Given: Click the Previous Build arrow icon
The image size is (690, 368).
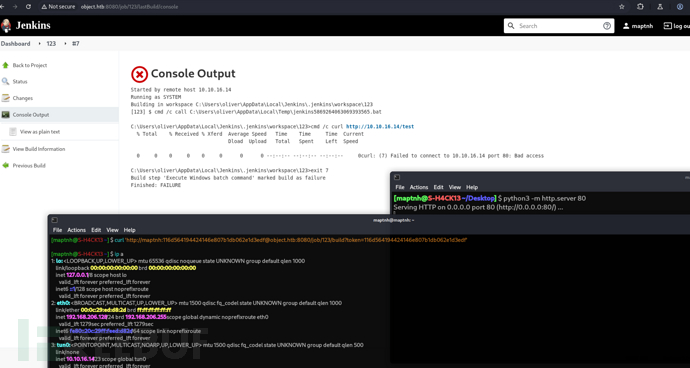Looking at the screenshot, I should coord(5,166).
